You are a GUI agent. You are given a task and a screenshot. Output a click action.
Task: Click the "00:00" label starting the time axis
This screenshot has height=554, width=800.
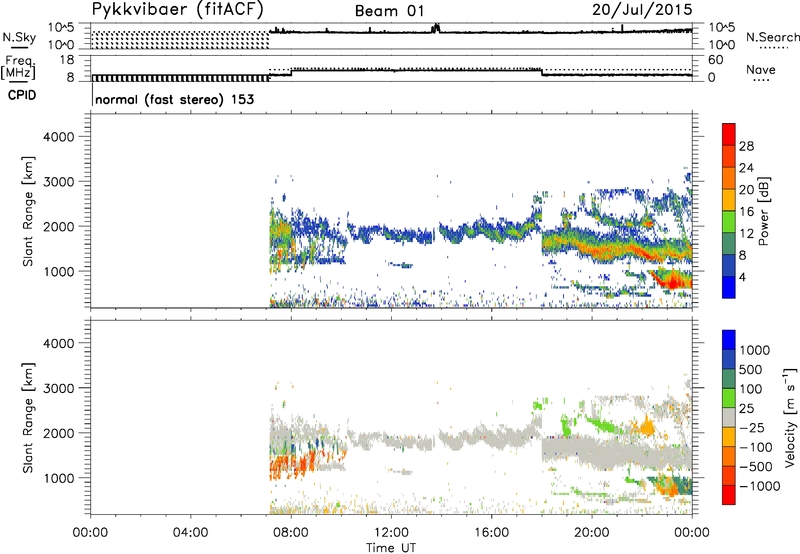click(90, 533)
